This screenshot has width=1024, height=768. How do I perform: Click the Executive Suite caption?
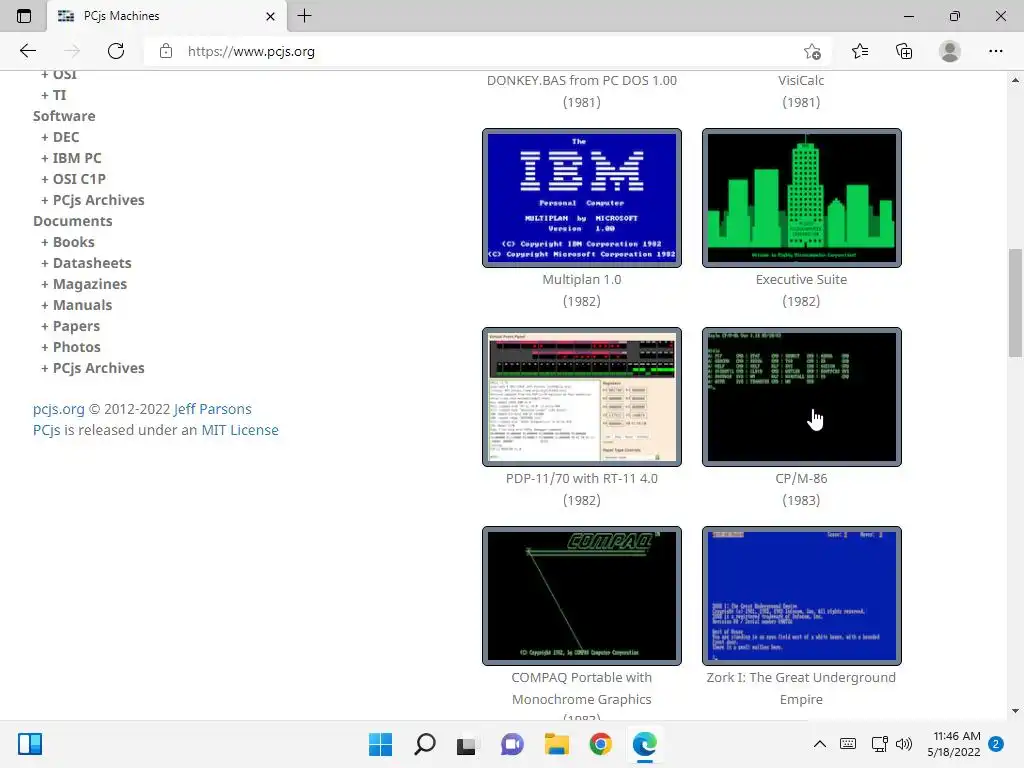[801, 280]
